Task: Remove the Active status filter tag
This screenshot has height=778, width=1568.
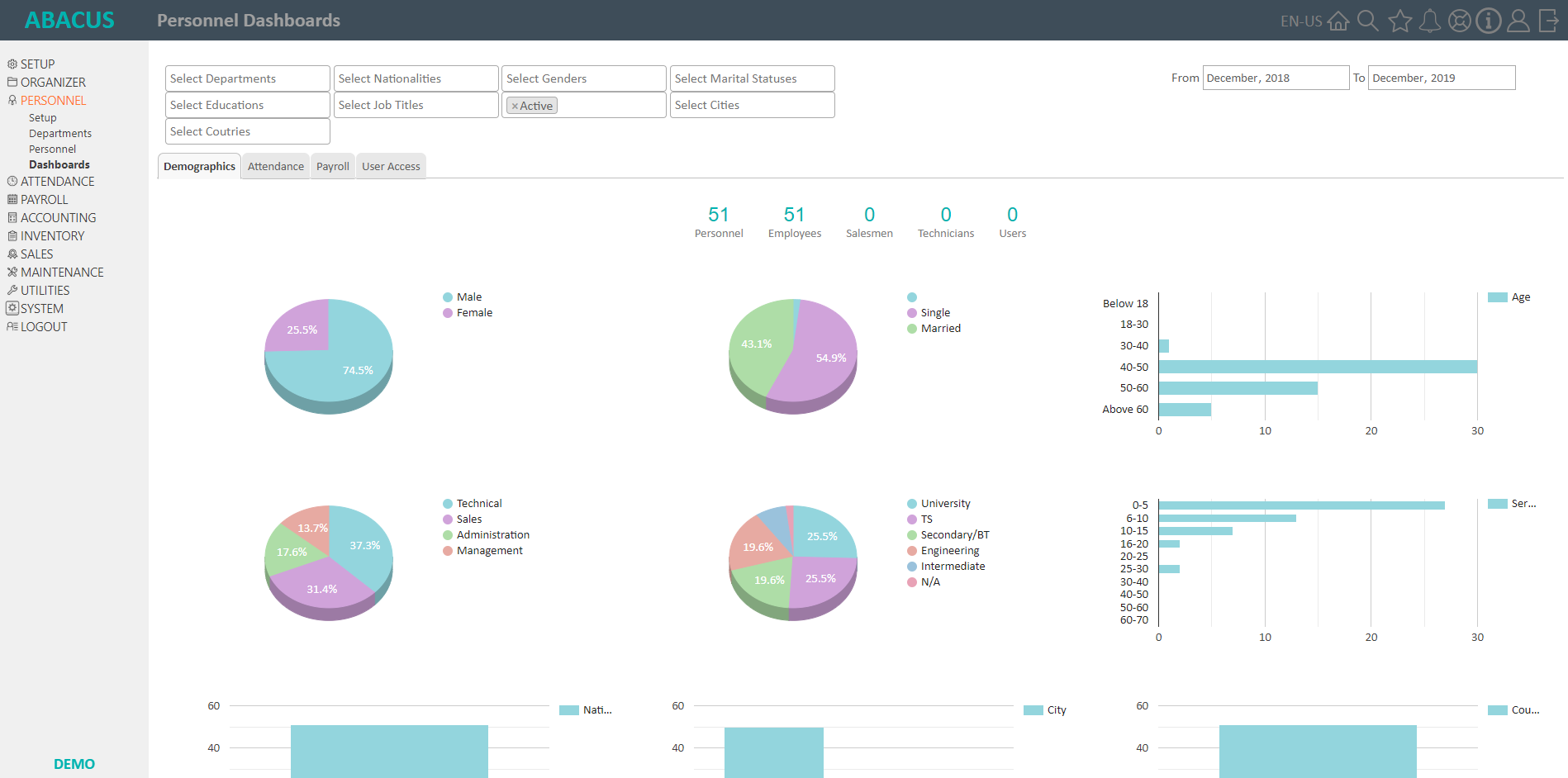Action: [515, 106]
